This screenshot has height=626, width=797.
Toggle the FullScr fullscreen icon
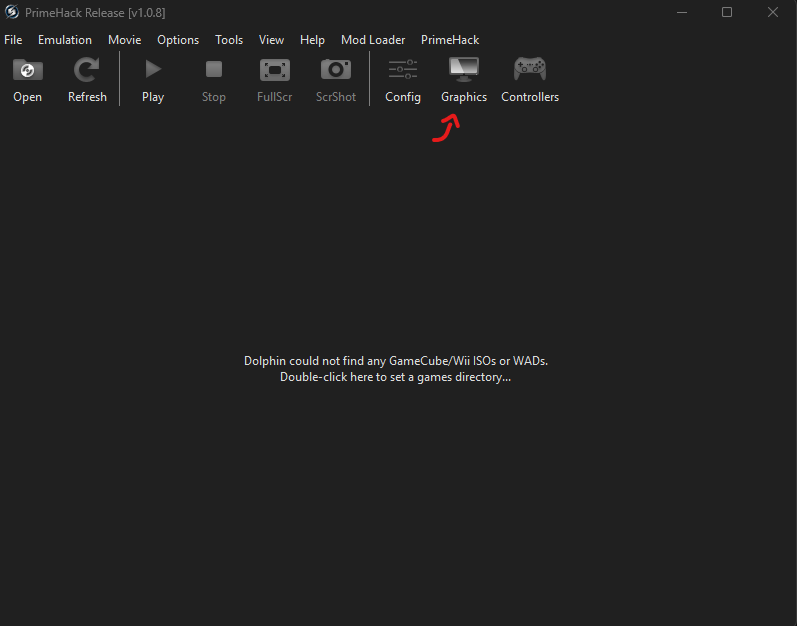274,71
